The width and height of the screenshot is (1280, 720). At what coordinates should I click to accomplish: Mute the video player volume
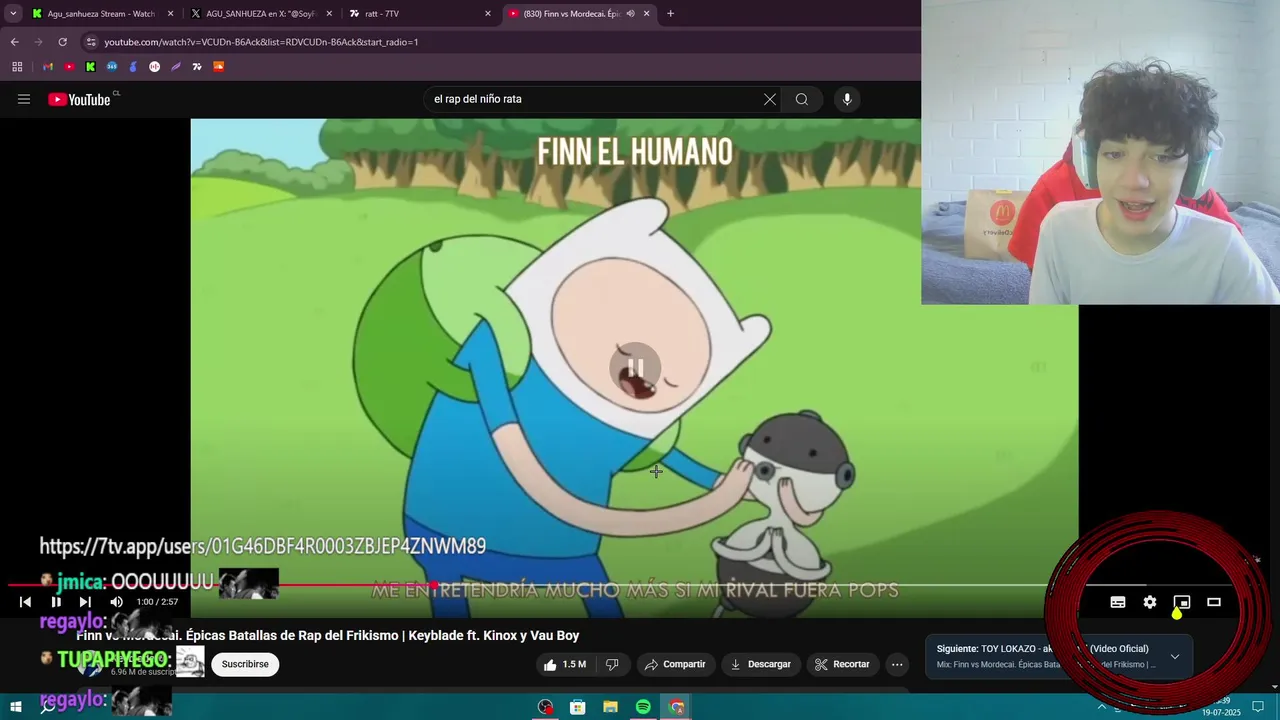116,602
